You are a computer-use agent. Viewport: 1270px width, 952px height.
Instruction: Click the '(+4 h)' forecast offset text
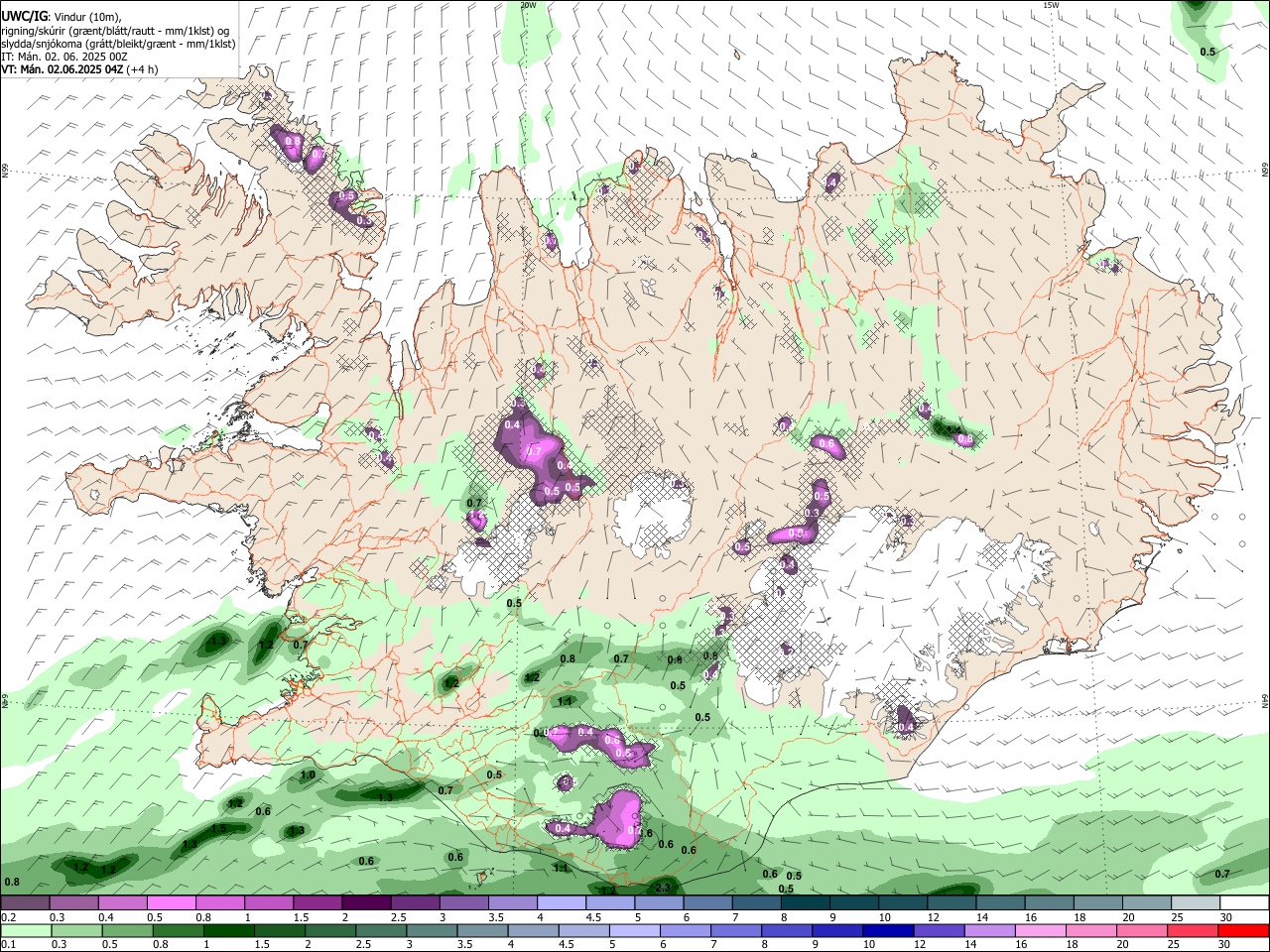tap(143, 69)
